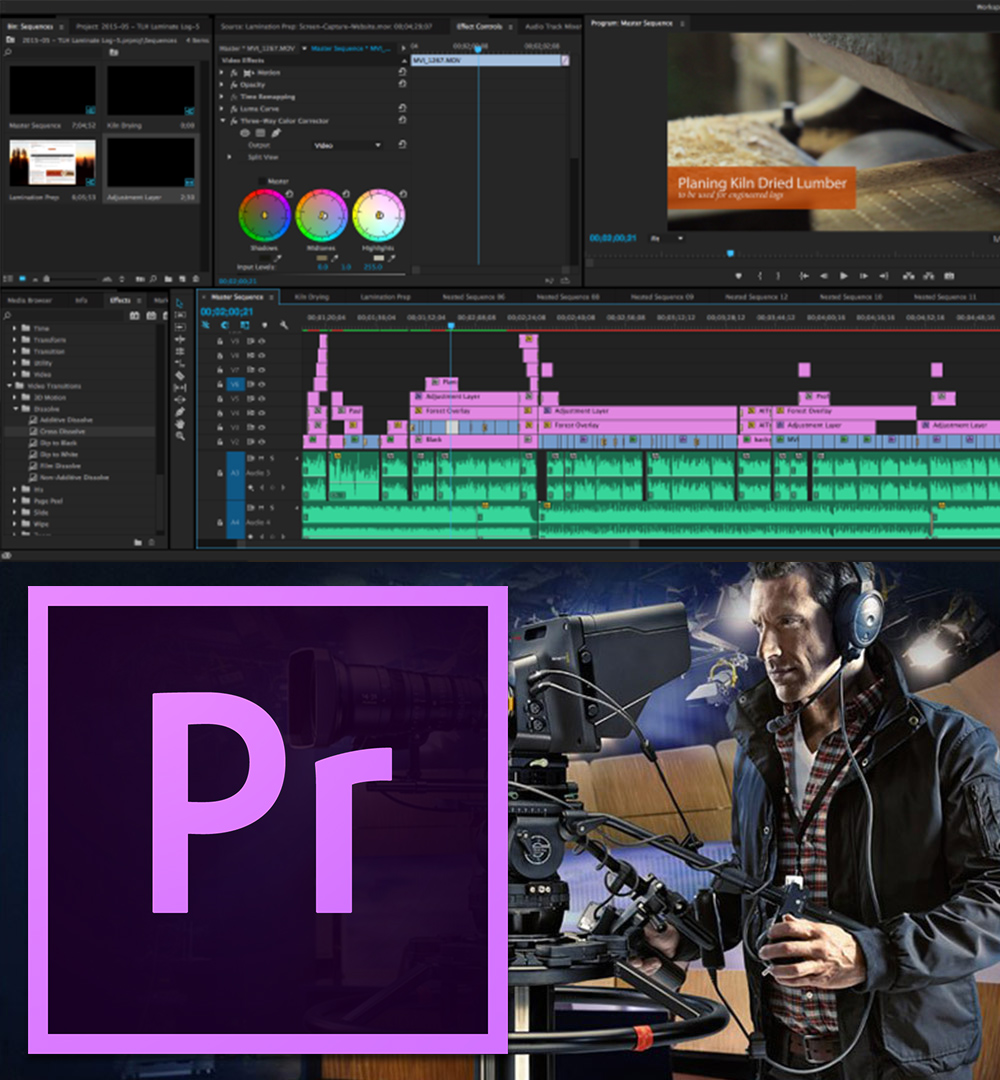This screenshot has width=1000, height=1080.
Task: Click the Highlights color wheel
Action: click(x=379, y=216)
